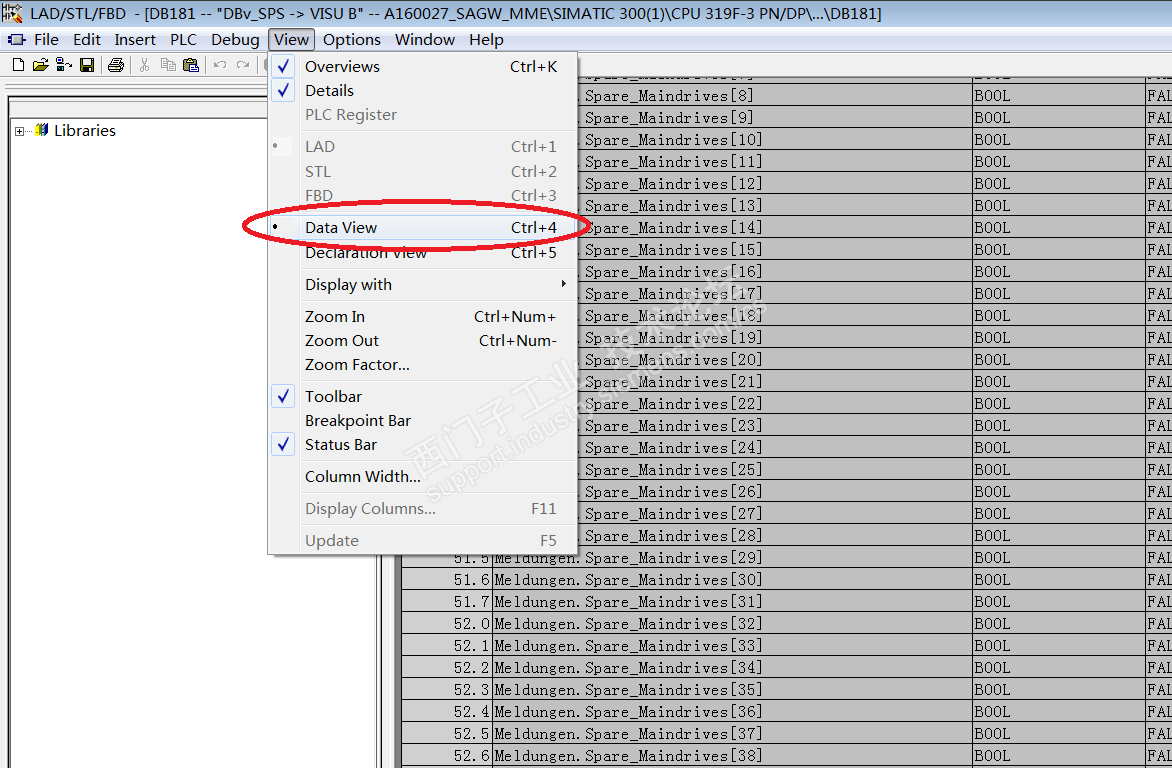Click the Cut scissors toolbar icon
This screenshot has height=768, width=1172.
(144, 65)
